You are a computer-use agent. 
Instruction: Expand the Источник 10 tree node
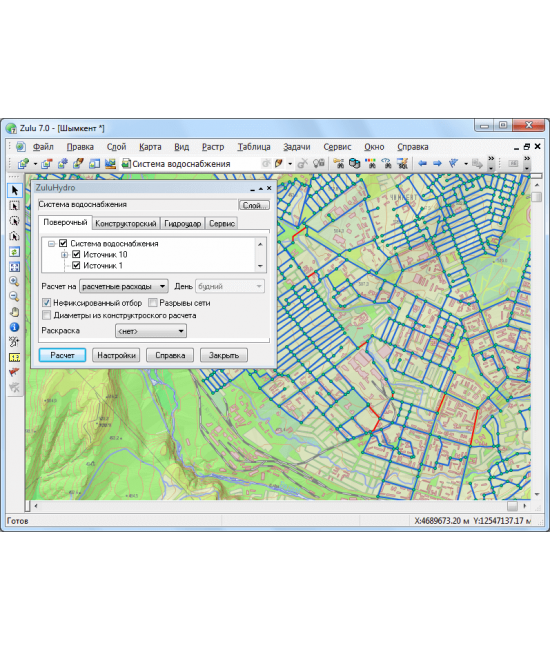point(64,255)
